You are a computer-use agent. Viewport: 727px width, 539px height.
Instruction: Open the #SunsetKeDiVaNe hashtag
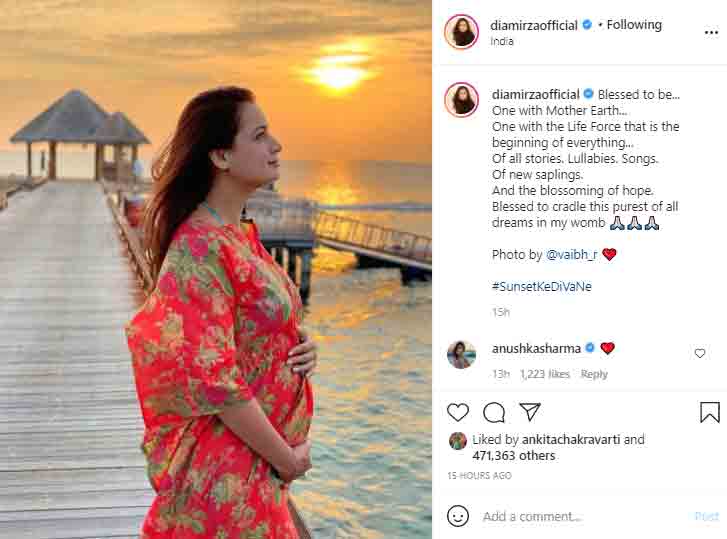coord(542,286)
